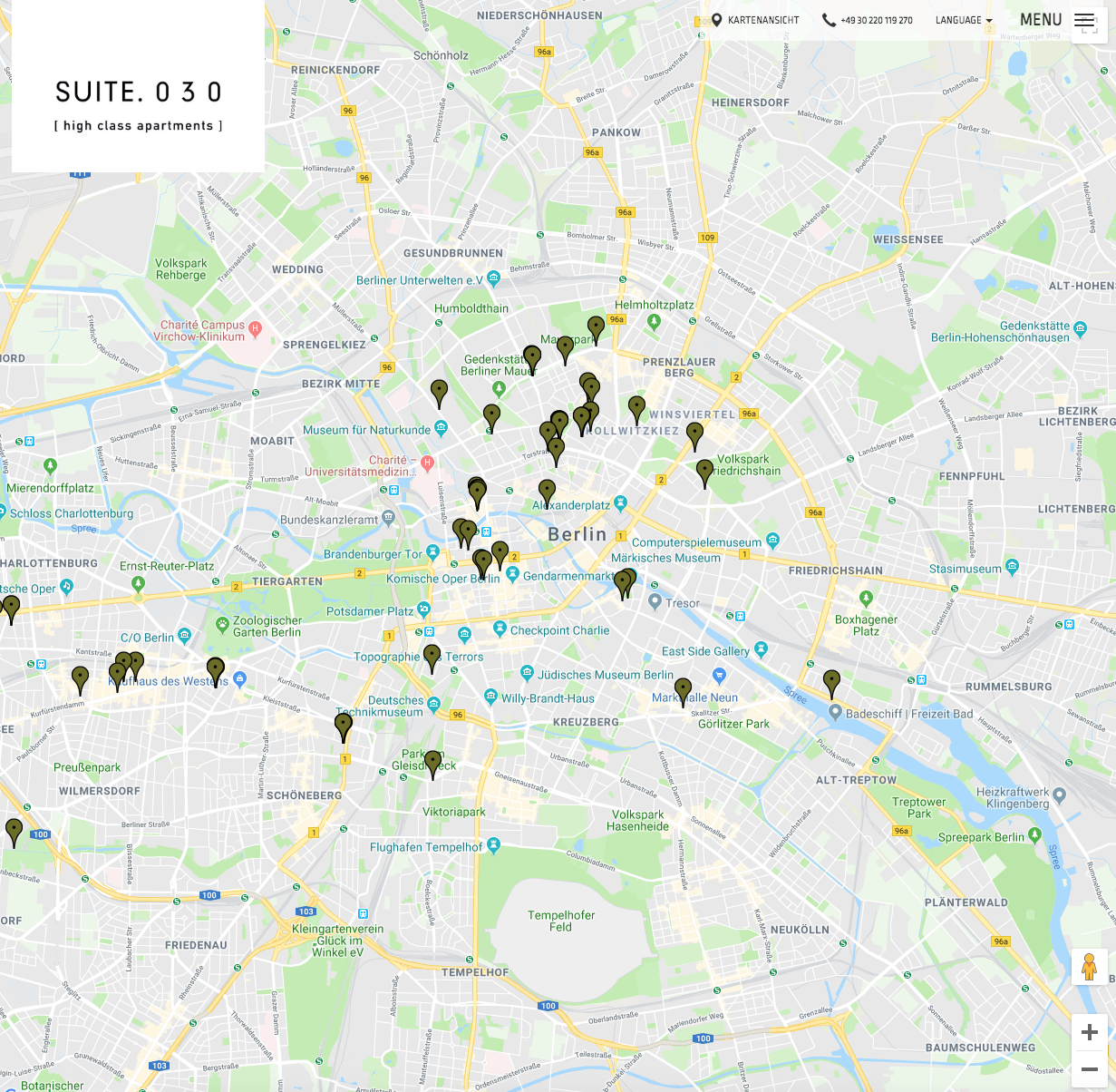The image size is (1116, 1092).
Task: Click apartment marker at Markthalle Neun
Action: [x=683, y=692]
